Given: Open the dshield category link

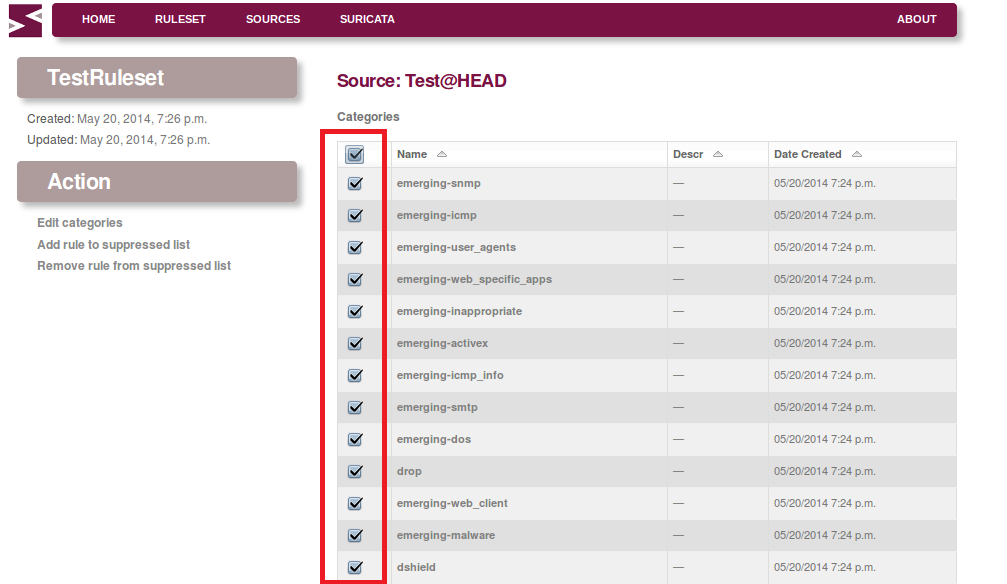Looking at the screenshot, I should [x=416, y=567].
